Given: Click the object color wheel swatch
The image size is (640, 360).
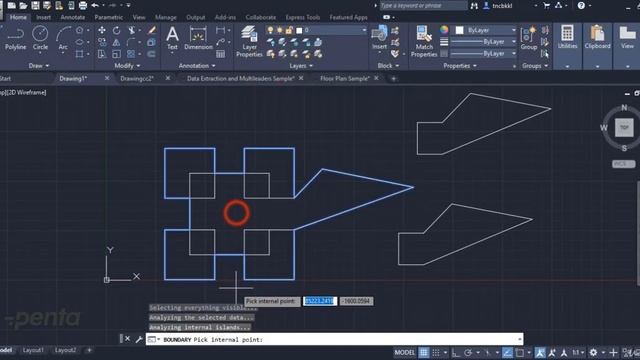Looking at the screenshot, I should pyautogui.click(x=444, y=30).
